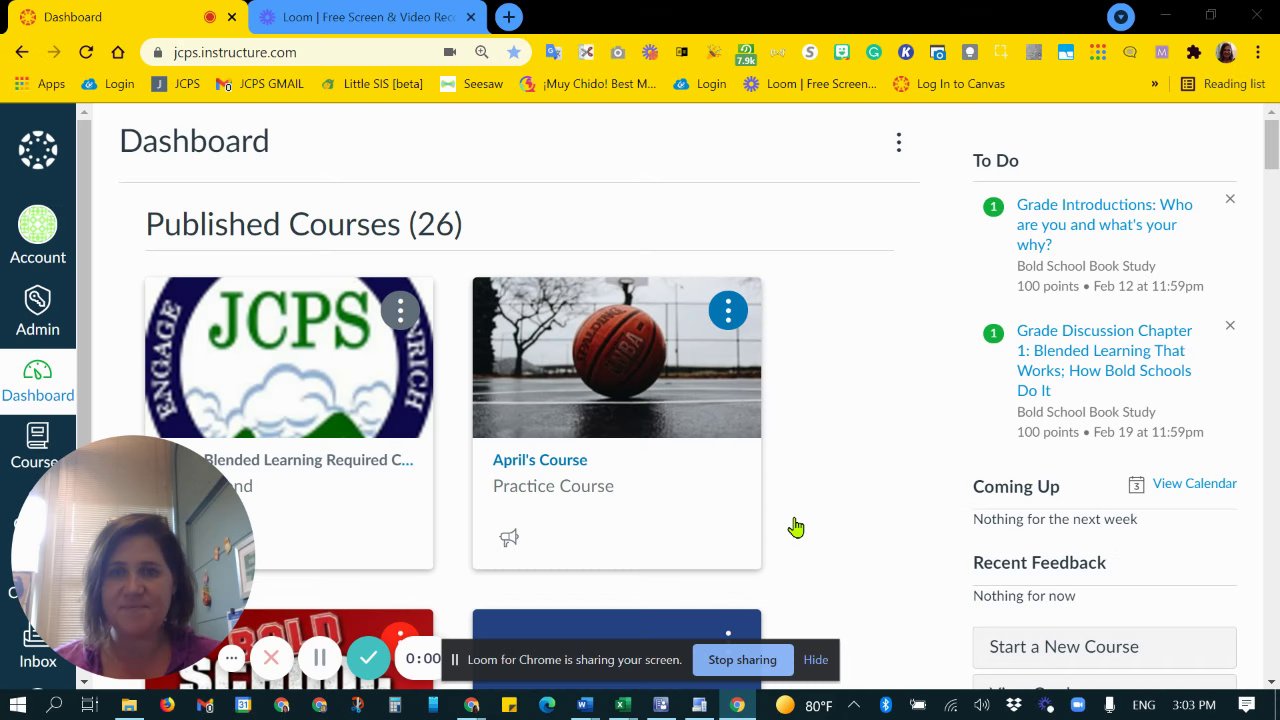Open April's Course link
This screenshot has width=1280, height=720.
[x=540, y=460]
